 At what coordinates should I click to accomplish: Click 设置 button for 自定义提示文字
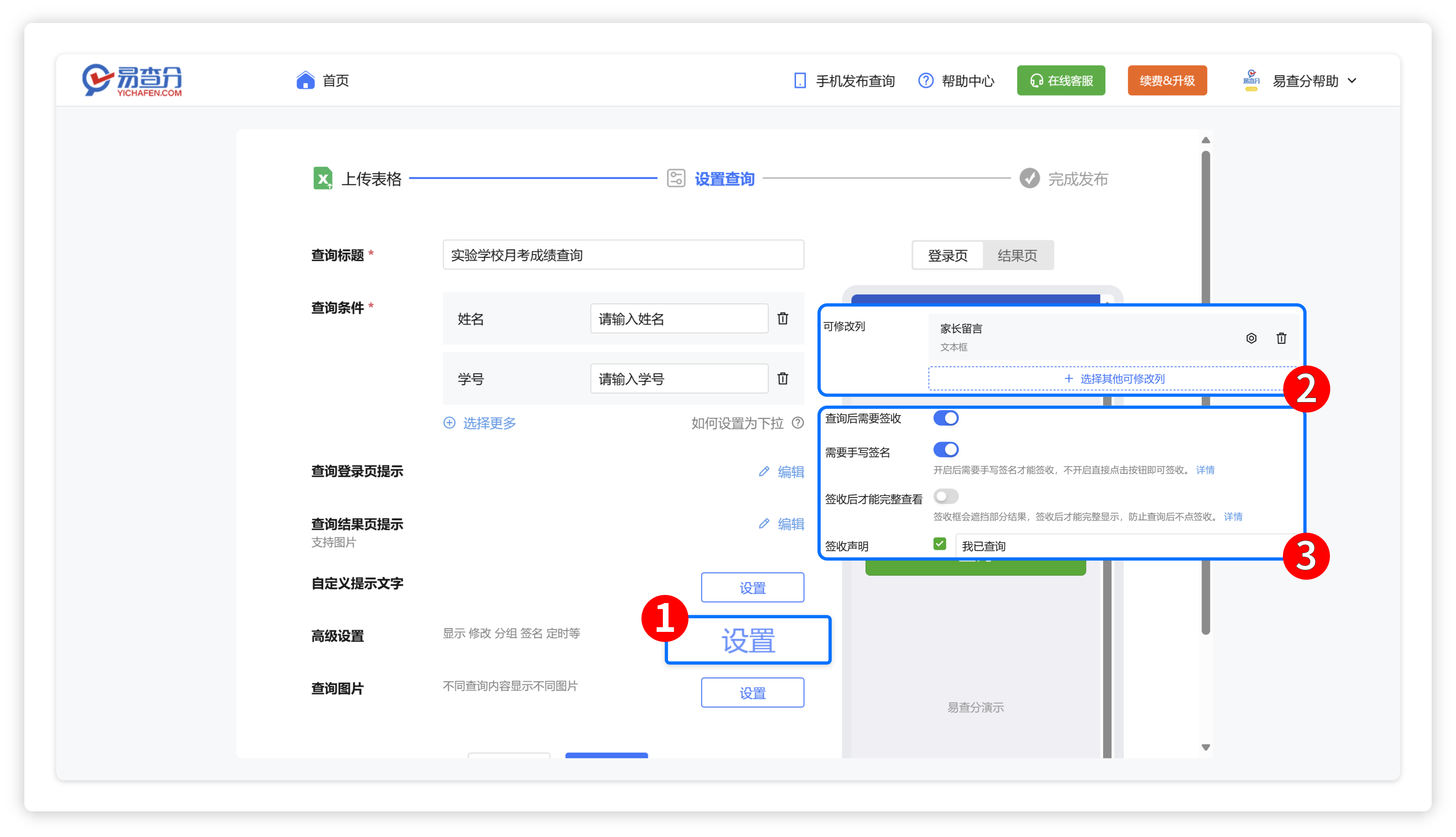click(x=752, y=587)
